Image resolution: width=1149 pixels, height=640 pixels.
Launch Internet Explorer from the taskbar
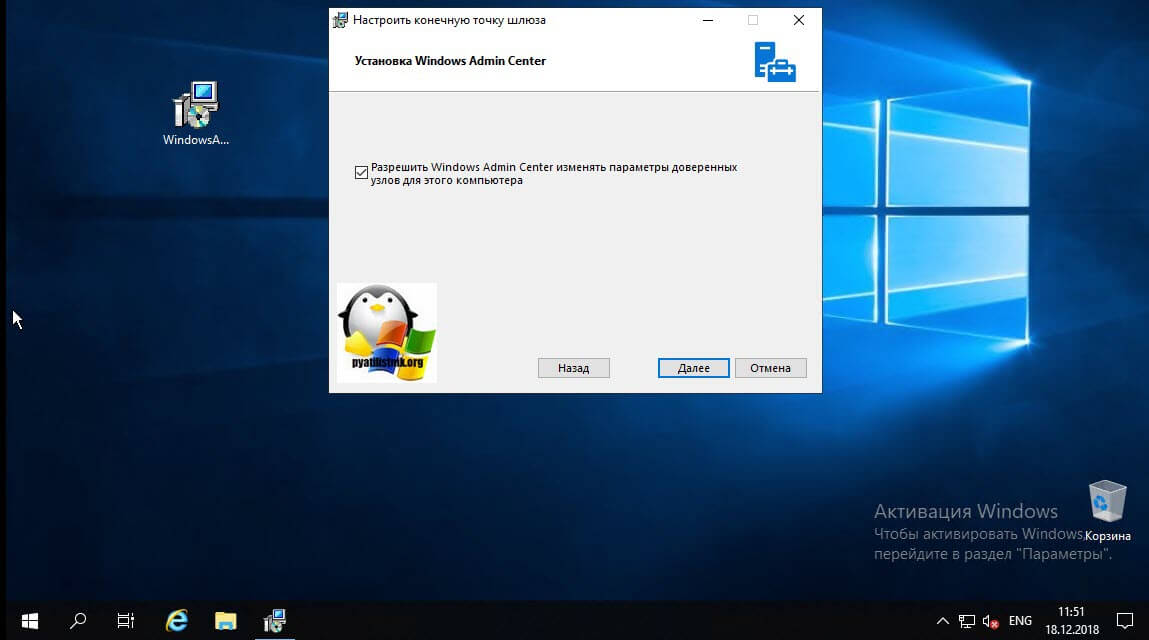point(177,621)
